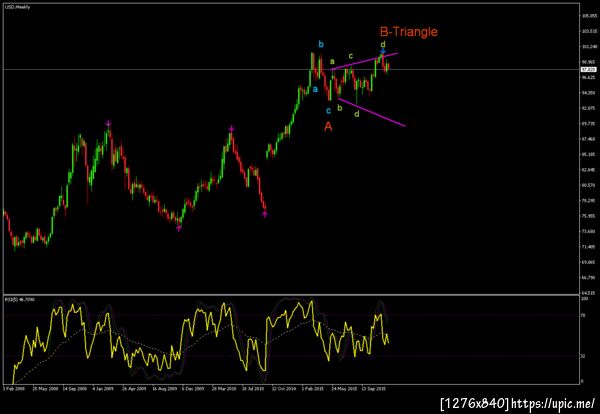Click the USD,Weekly chart title
Viewport: 600px width, 414px height.
click(x=18, y=7)
